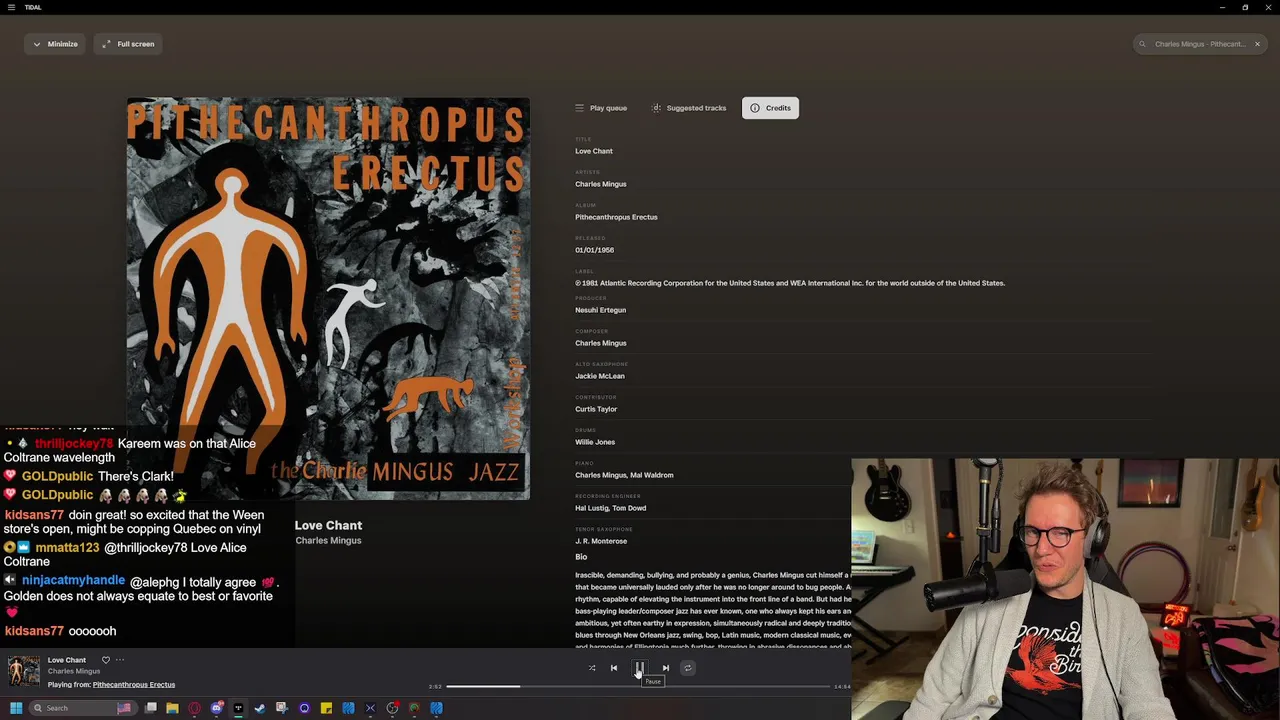
Task: Open Task View on the taskbar
Action: pyautogui.click(x=151, y=708)
